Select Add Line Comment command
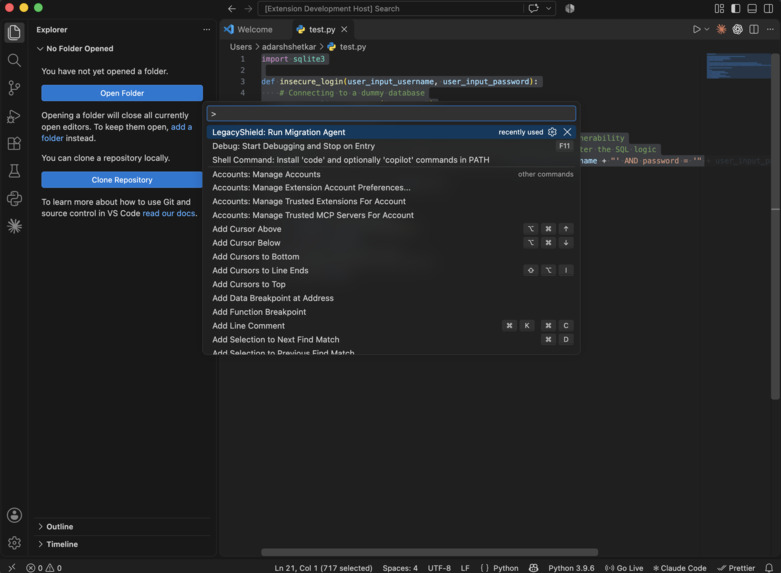781x573 pixels. (x=391, y=326)
